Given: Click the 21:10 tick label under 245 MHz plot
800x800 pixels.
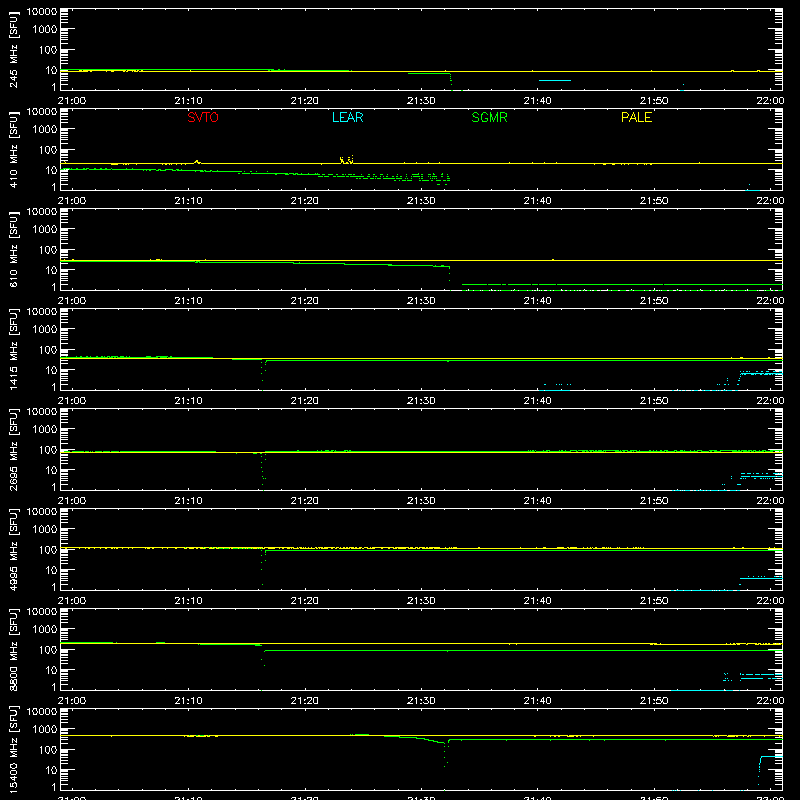Looking at the screenshot, I should tap(188, 101).
